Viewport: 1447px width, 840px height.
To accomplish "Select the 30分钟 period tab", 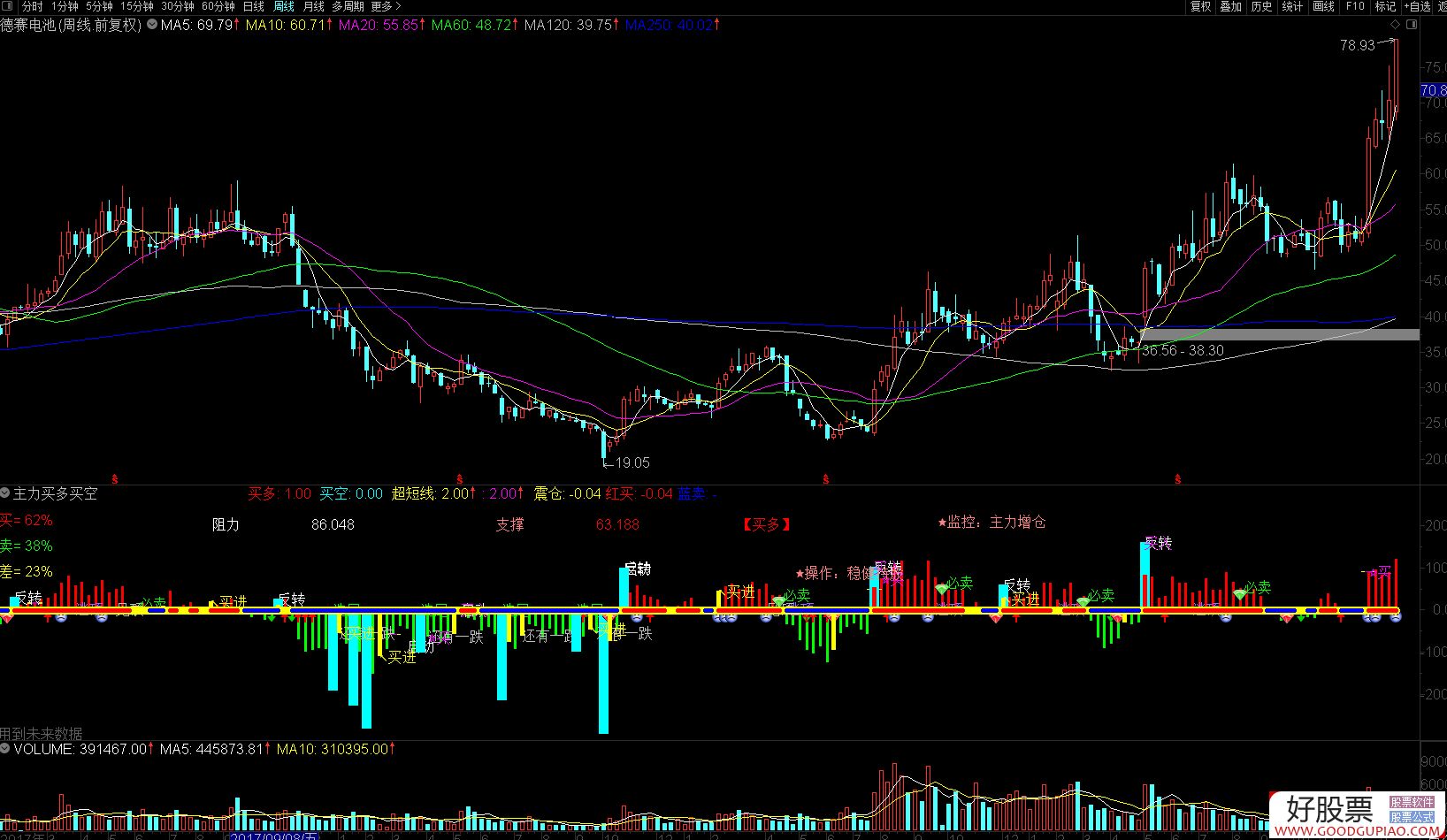I will click(x=178, y=6).
